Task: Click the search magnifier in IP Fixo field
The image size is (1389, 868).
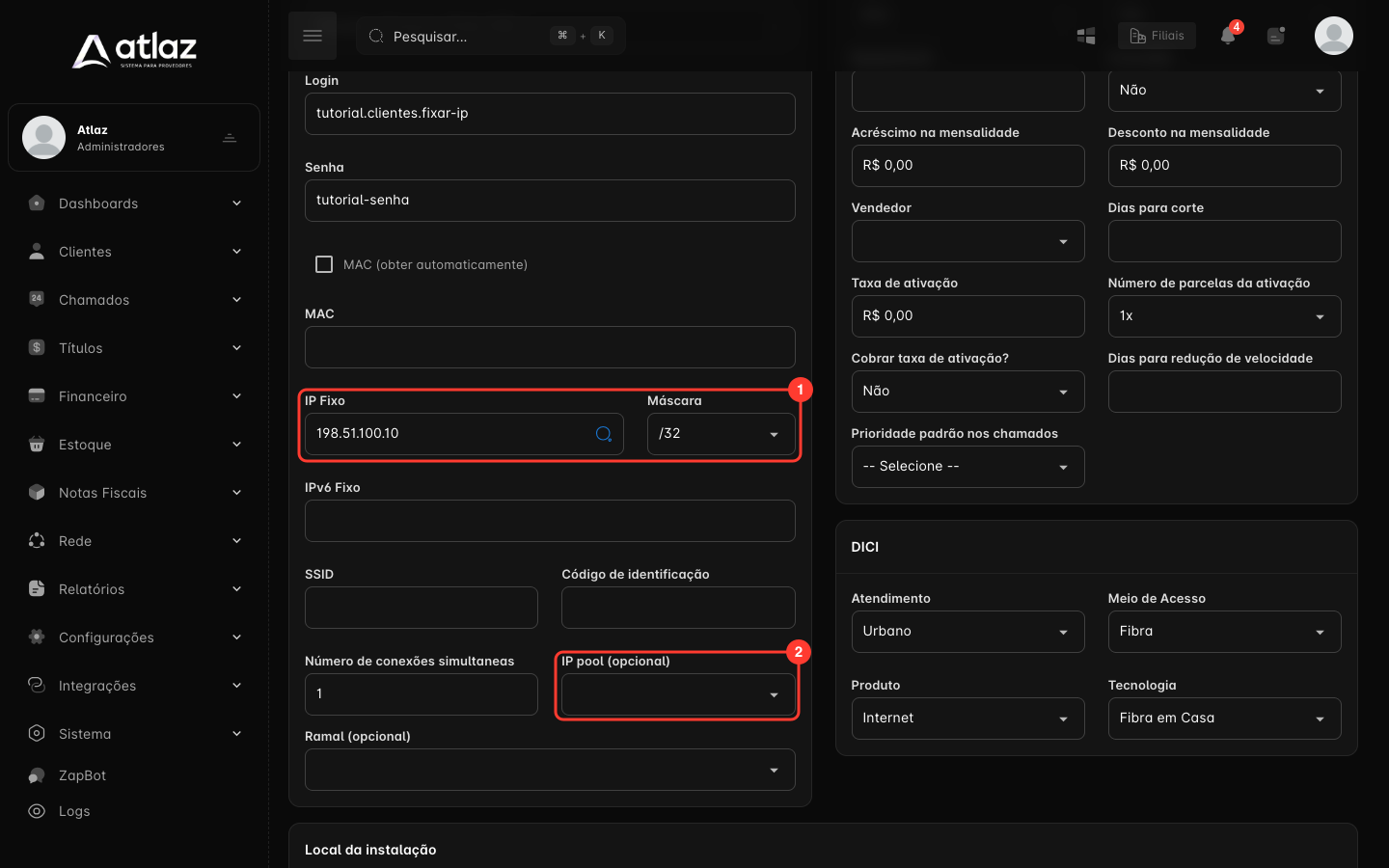Action: click(x=604, y=434)
